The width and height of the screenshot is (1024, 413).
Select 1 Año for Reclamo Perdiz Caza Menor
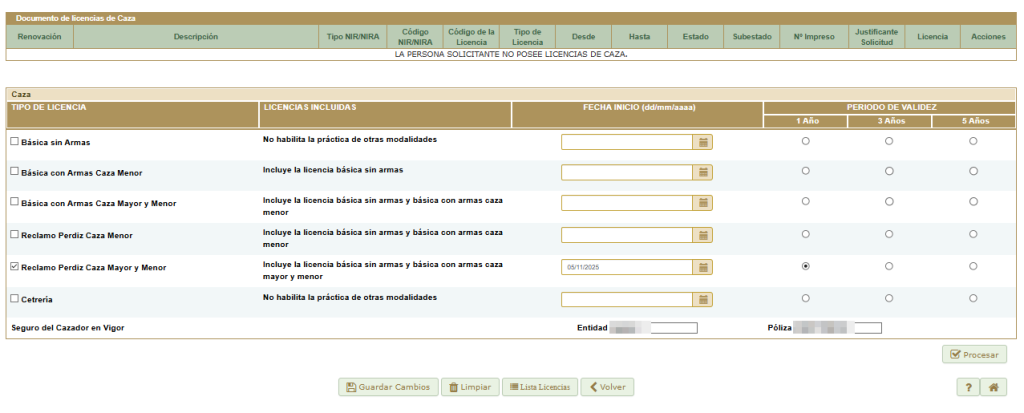point(805,233)
